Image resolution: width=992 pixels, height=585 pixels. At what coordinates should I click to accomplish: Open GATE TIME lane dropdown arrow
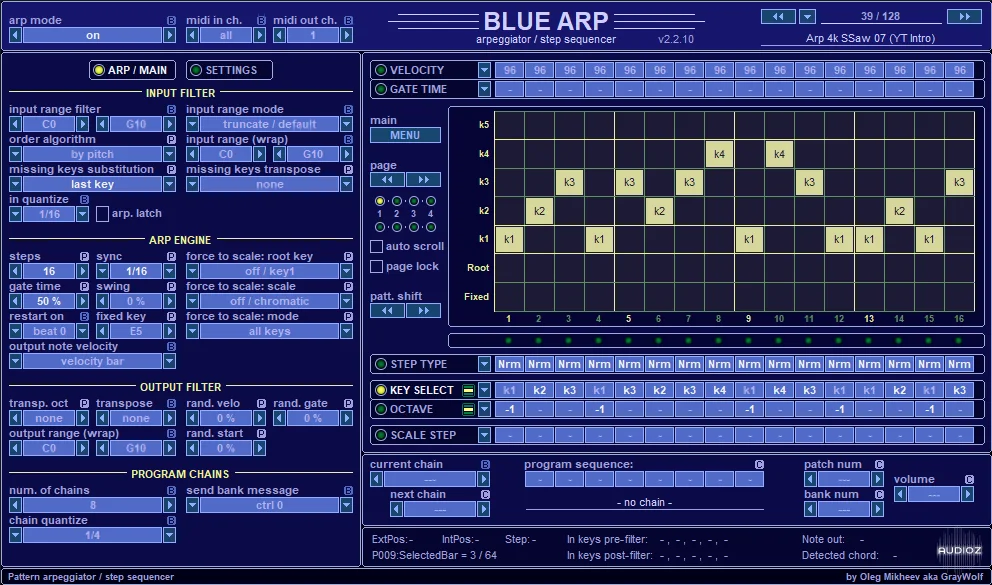(x=484, y=89)
